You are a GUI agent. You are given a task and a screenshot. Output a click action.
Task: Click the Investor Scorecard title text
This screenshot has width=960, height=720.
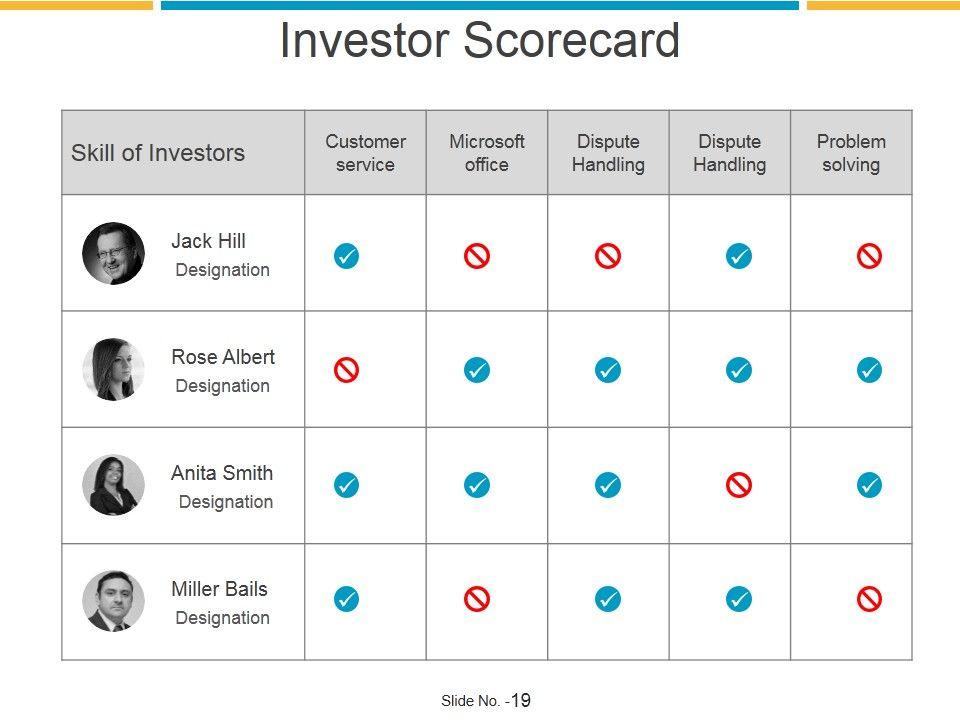tap(480, 42)
